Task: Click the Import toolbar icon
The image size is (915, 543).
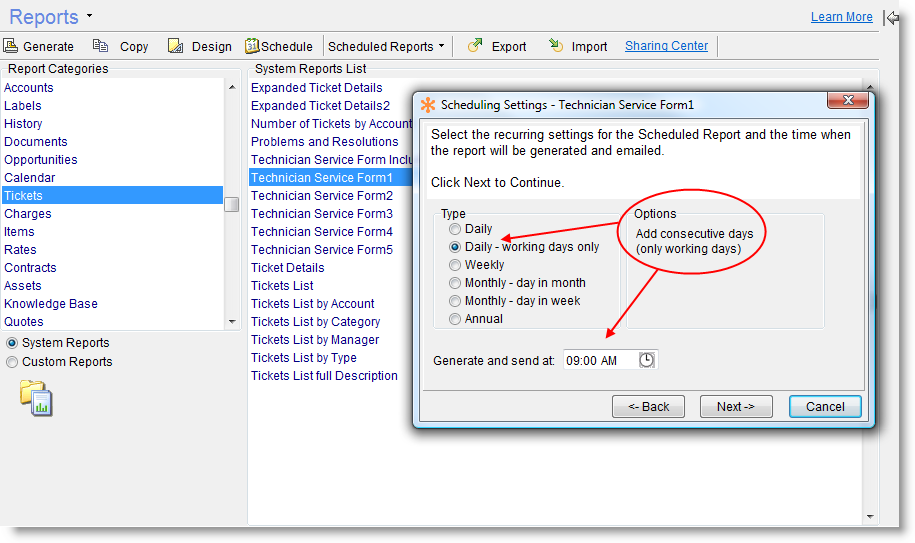Action: (555, 46)
